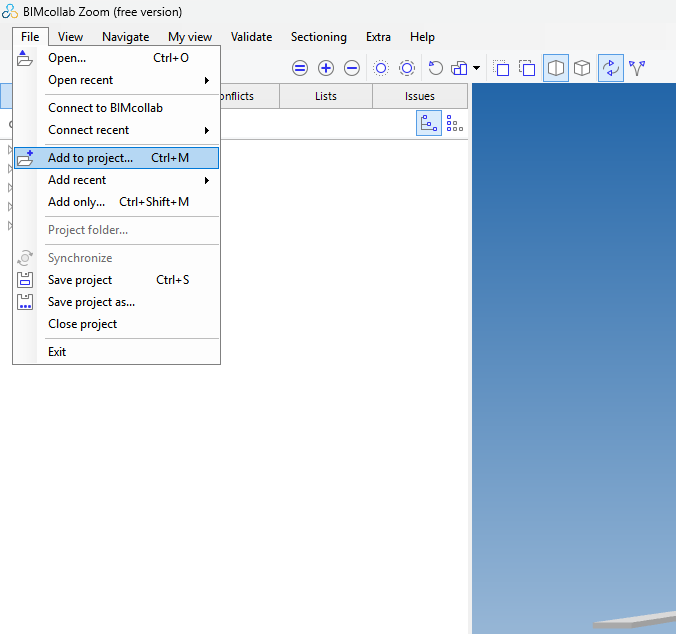Switch to the Lists tab
The height and width of the screenshot is (634, 676).
[x=326, y=96]
